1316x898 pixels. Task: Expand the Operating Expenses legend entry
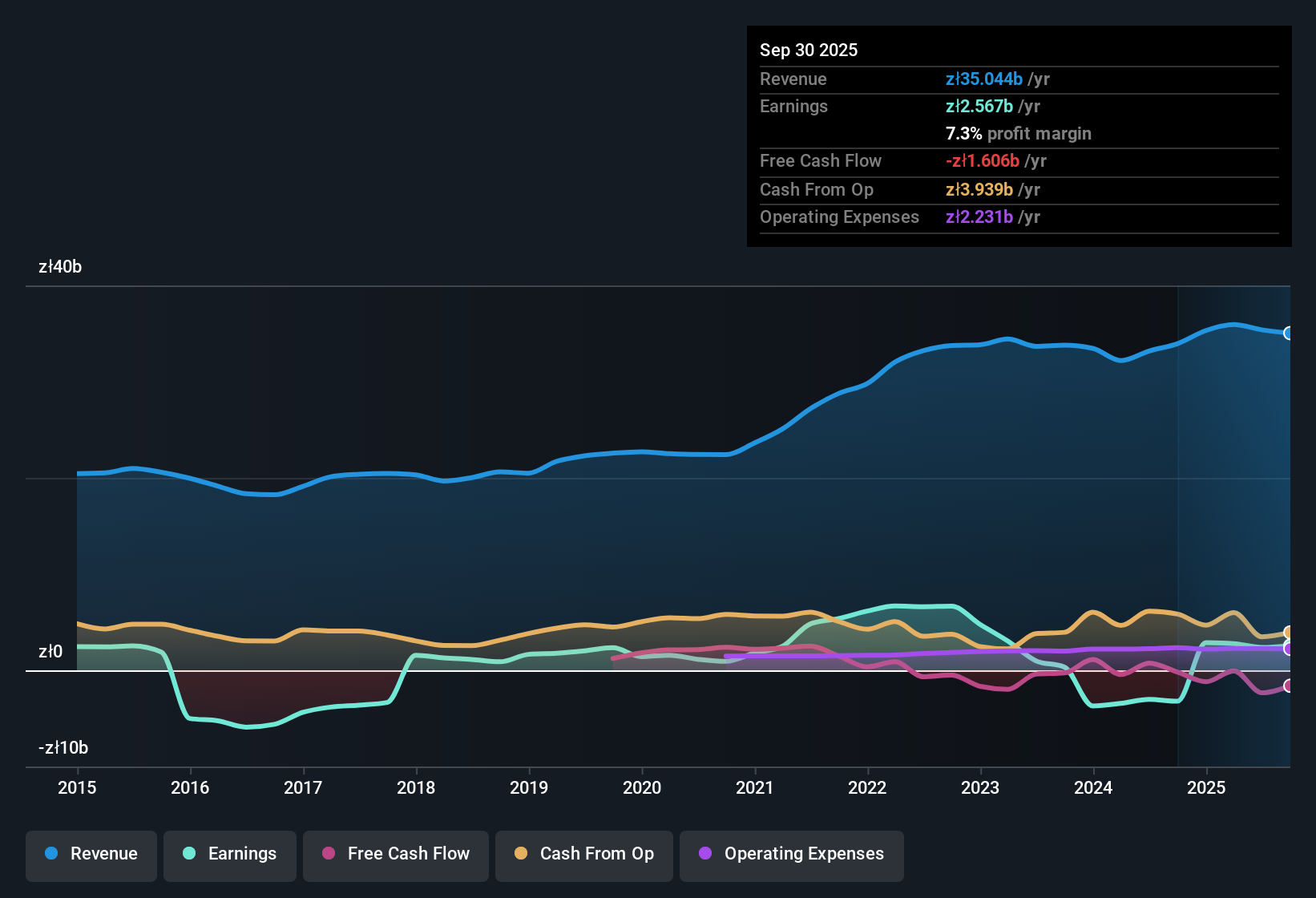[791, 855]
